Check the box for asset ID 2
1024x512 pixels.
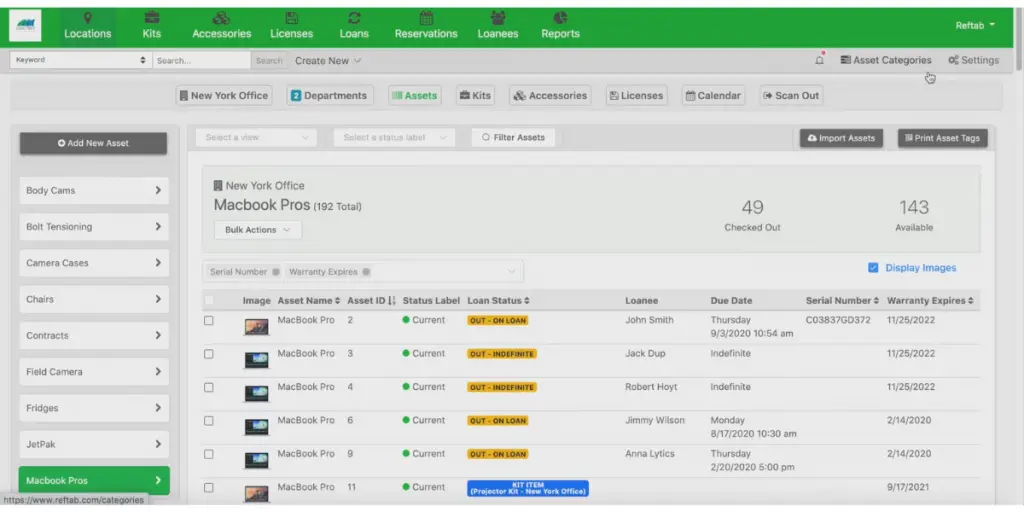pos(209,321)
